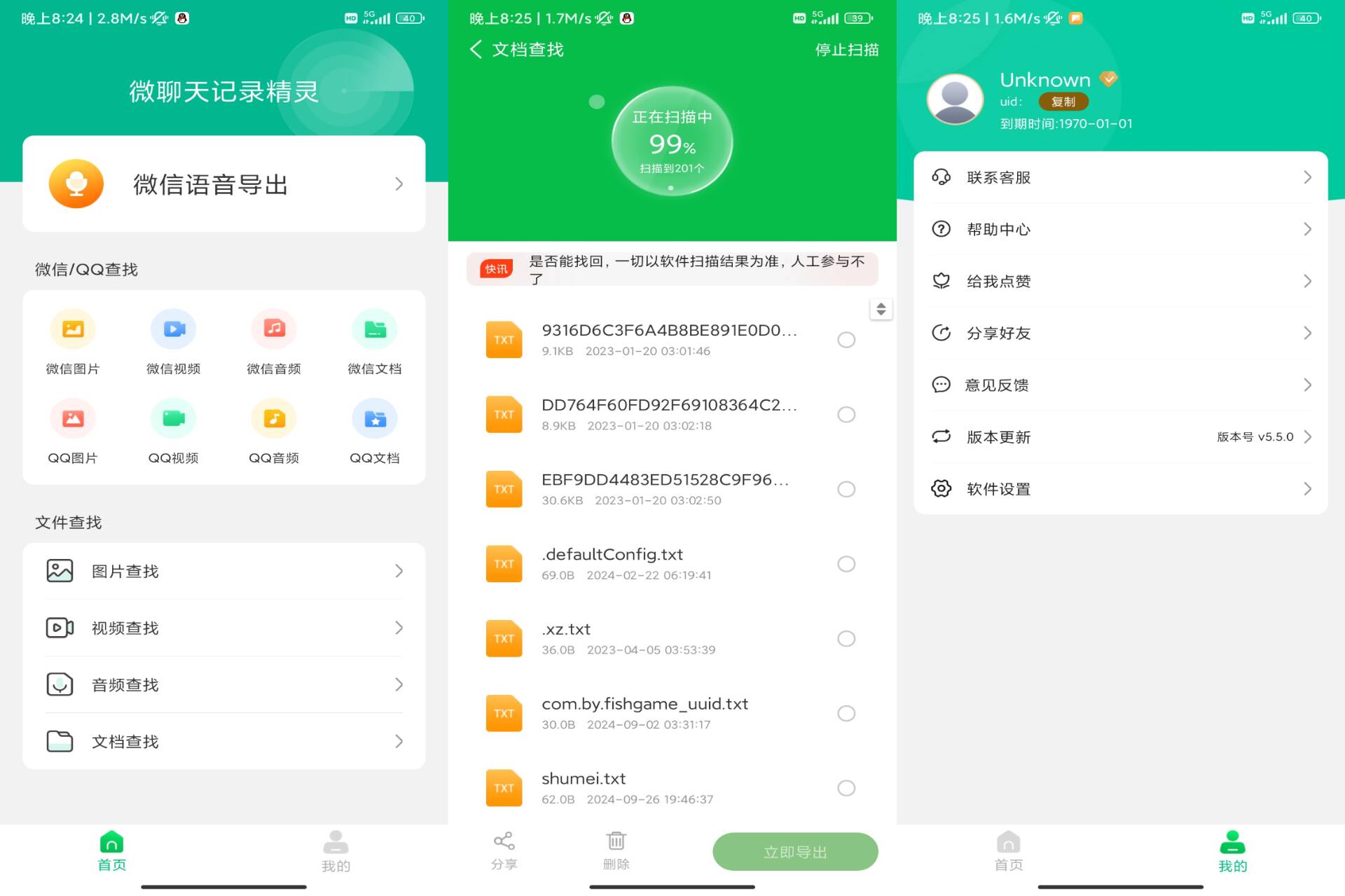
Task: Select the .xz.txt file checkbox
Action: (848, 638)
